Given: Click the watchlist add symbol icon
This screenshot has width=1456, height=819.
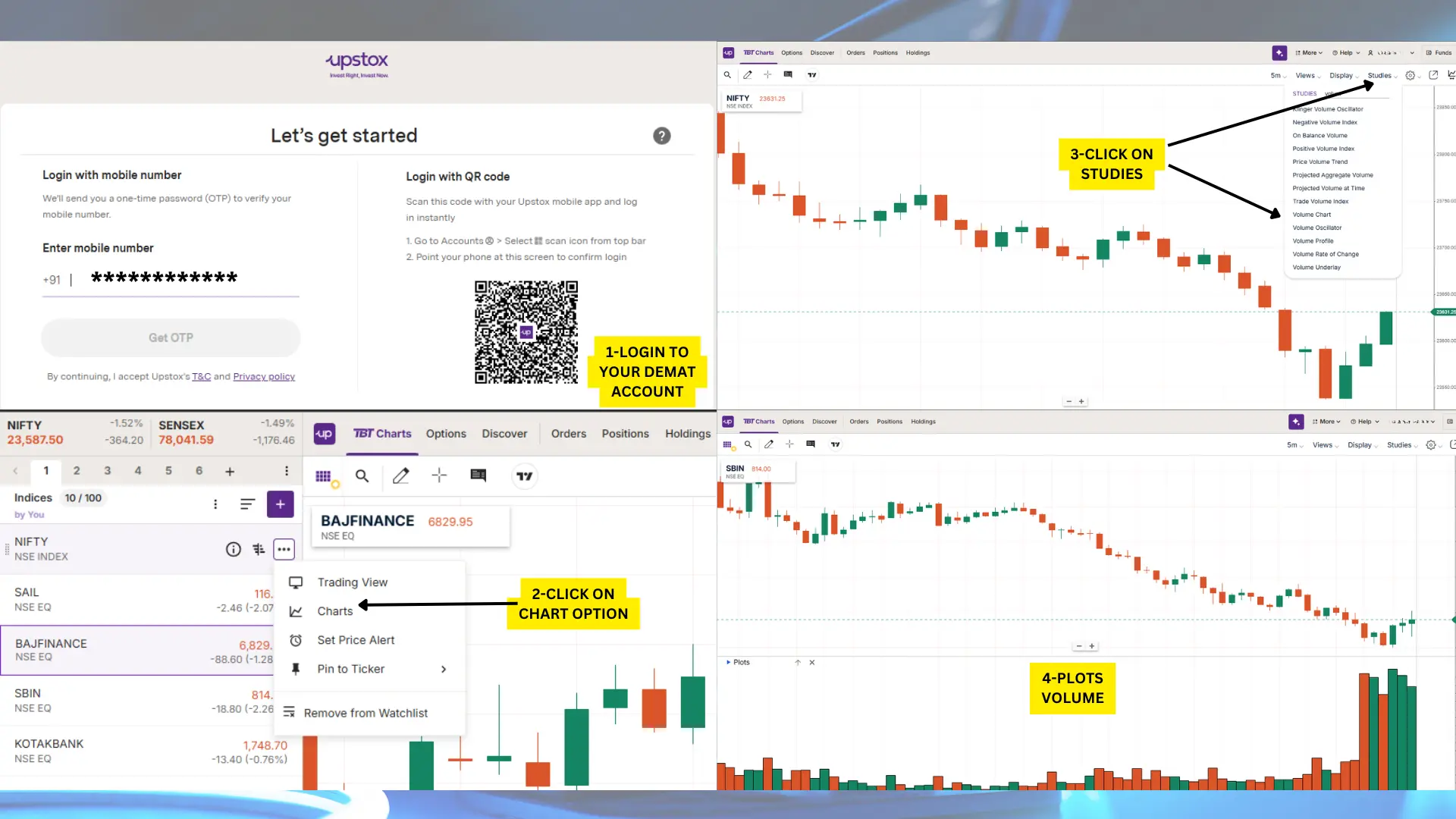Looking at the screenshot, I should click(281, 504).
